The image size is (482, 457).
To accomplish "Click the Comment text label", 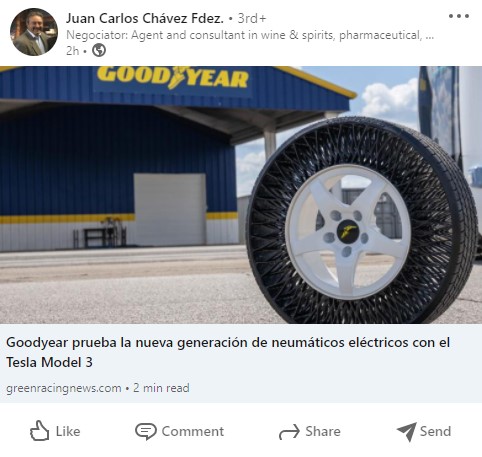I will tap(193, 431).
